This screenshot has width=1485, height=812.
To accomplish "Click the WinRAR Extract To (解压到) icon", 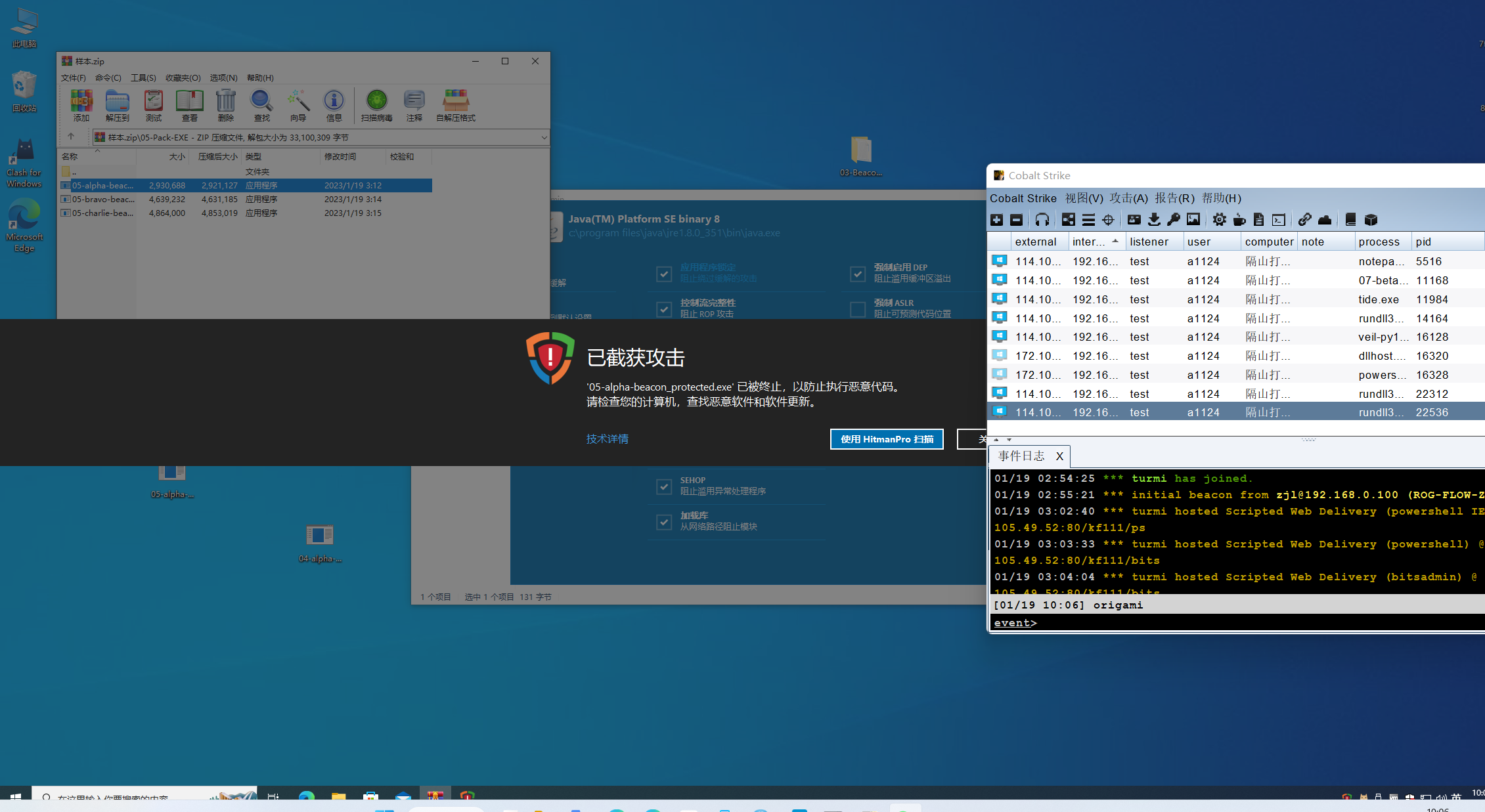I will coord(117,106).
